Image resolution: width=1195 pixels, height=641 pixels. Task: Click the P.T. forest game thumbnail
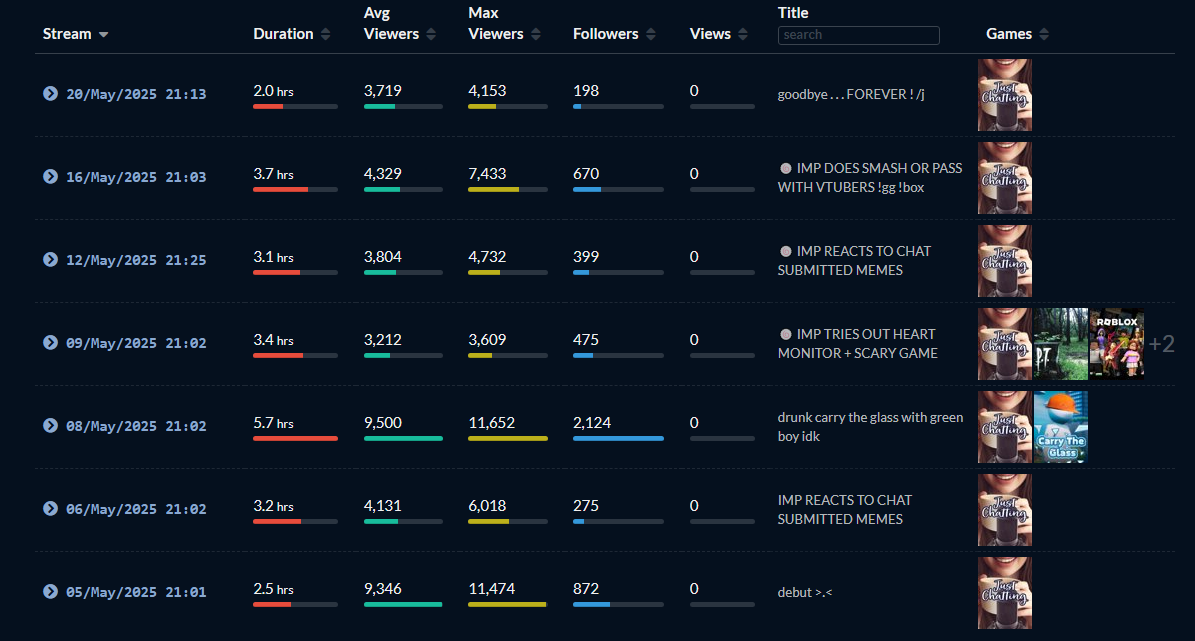tap(1061, 344)
